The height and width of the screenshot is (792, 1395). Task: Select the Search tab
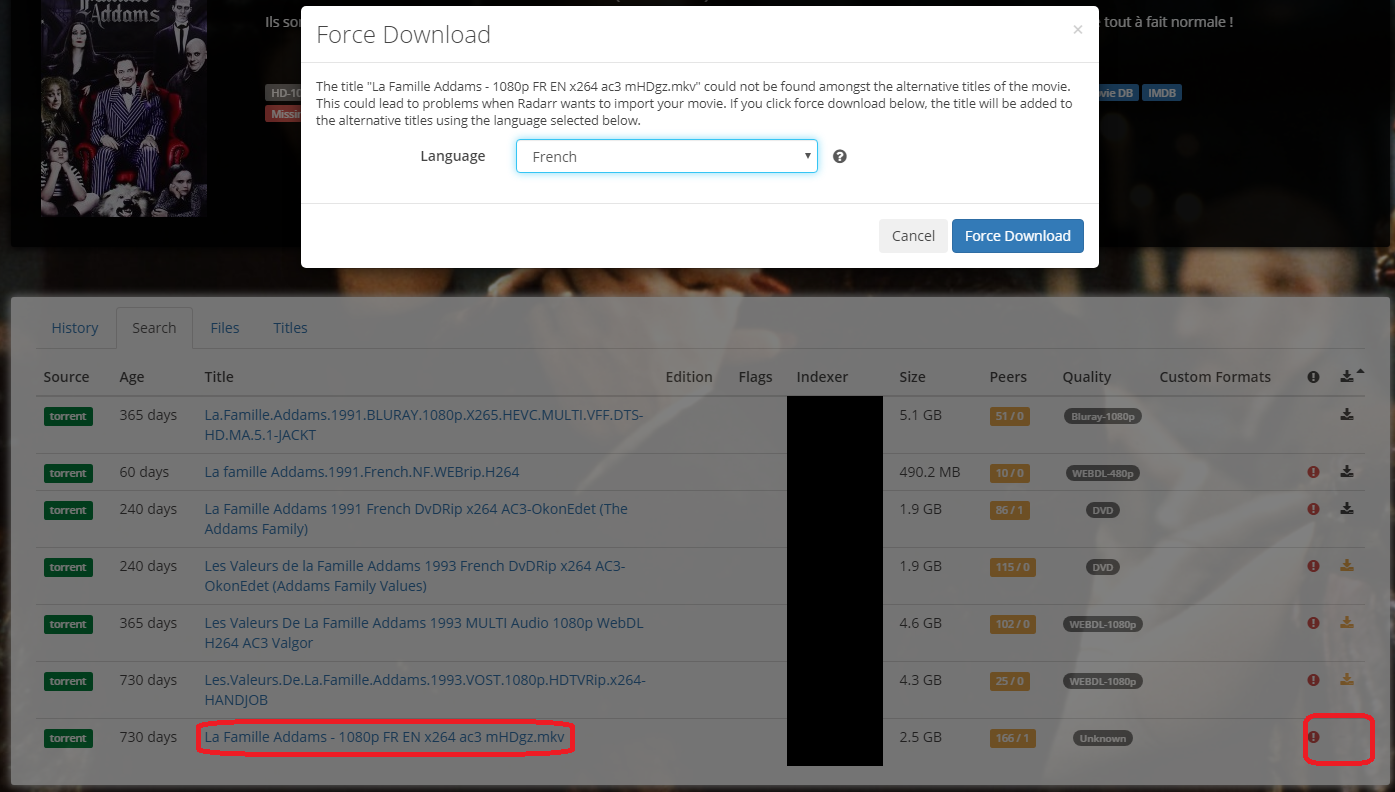[154, 328]
